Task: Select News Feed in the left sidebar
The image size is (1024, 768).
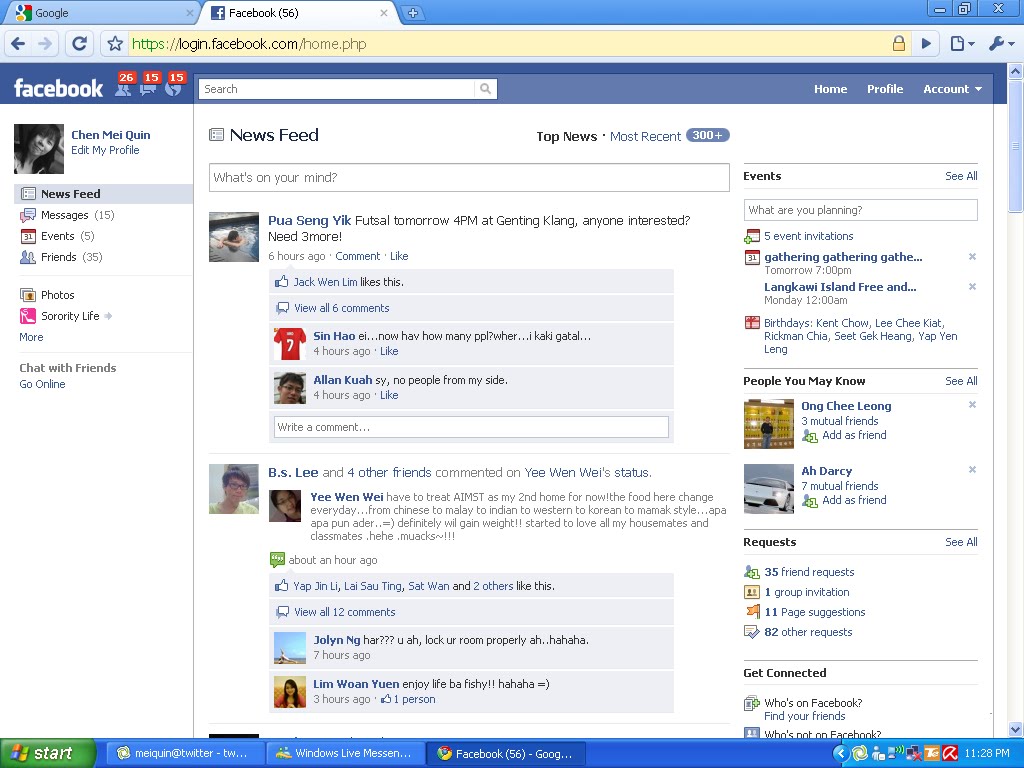Action: click(103, 194)
